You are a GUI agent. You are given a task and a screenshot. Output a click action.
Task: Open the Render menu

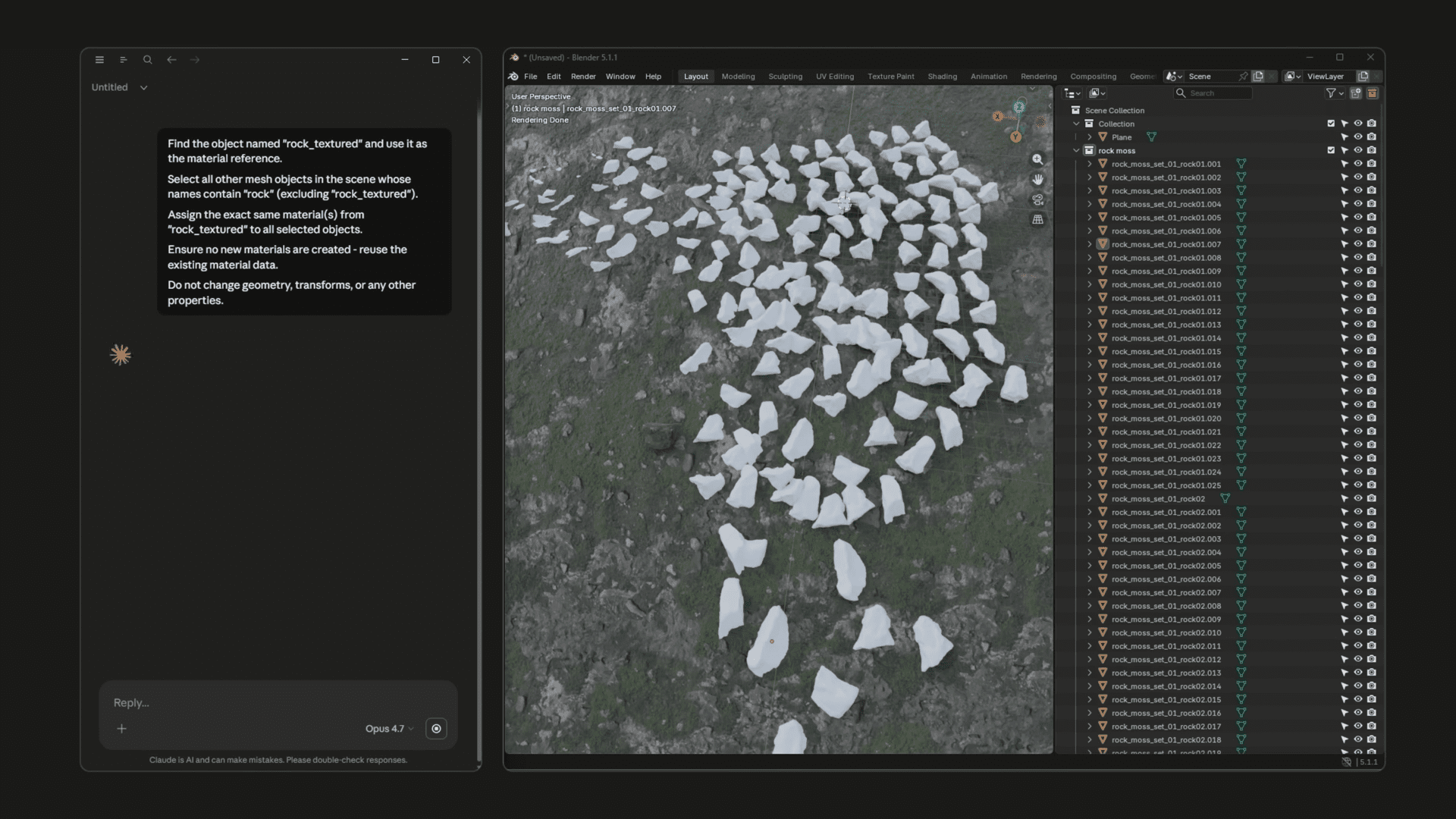(x=582, y=77)
